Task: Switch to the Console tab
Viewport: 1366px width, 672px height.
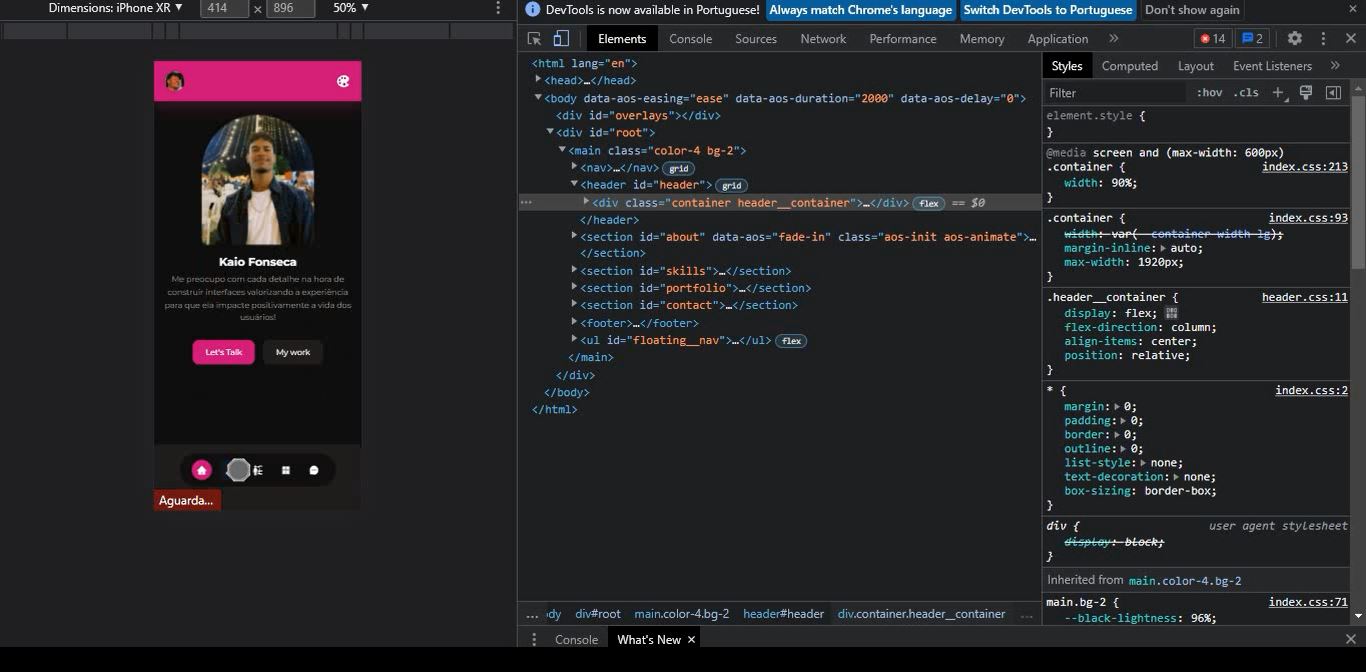Action: [691, 39]
